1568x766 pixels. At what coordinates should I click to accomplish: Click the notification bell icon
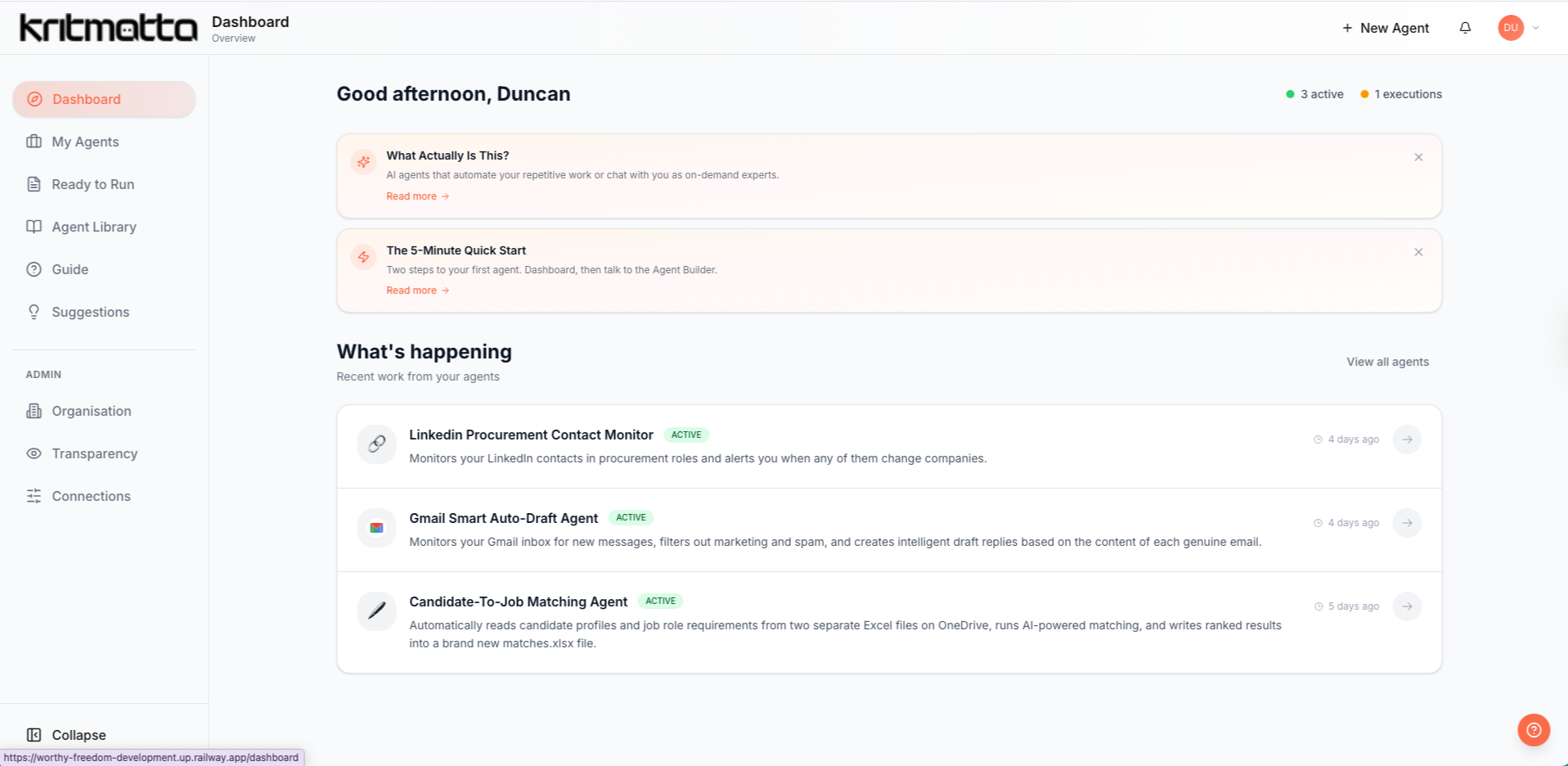tap(1465, 28)
